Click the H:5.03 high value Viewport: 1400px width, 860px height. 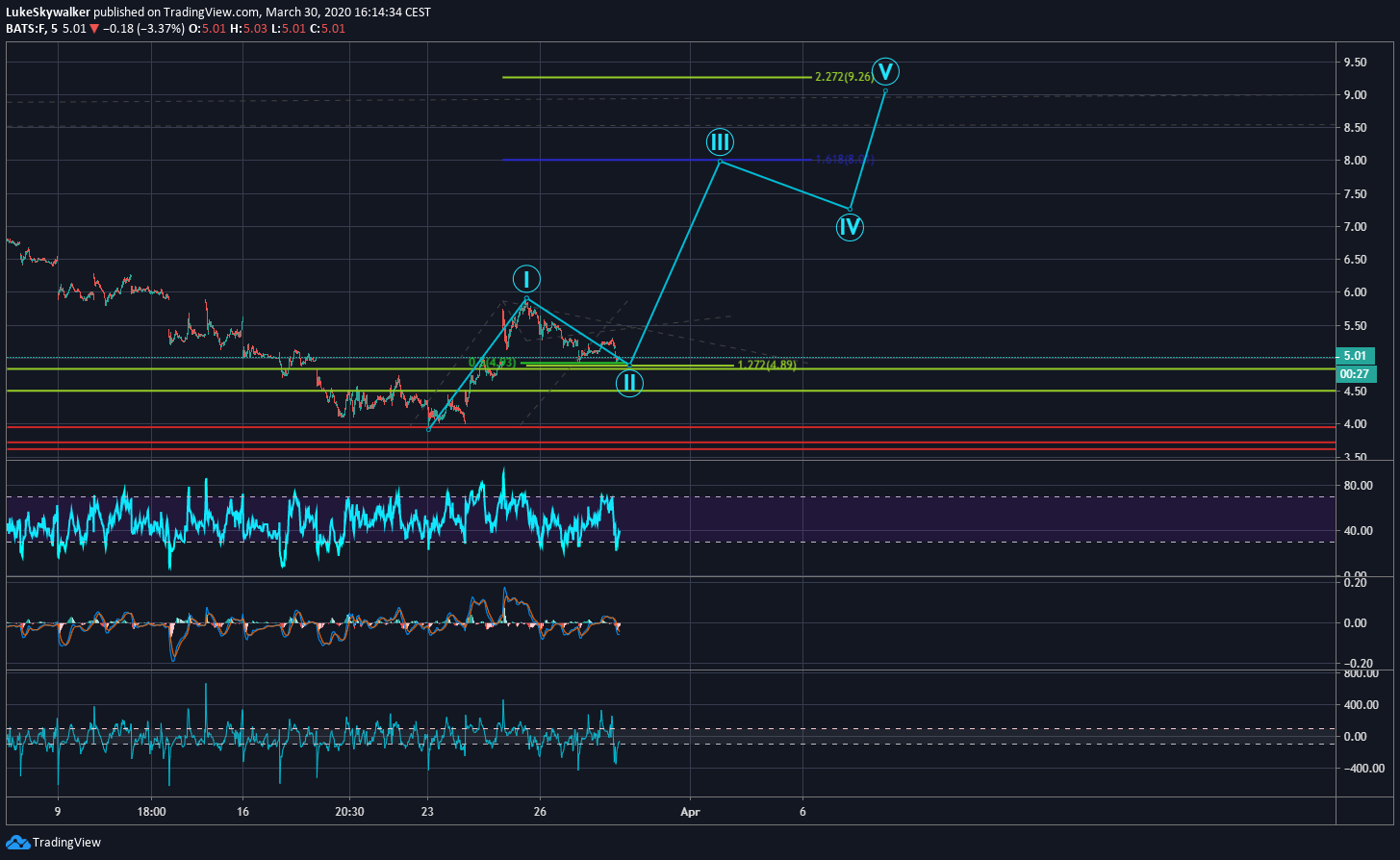point(249,29)
